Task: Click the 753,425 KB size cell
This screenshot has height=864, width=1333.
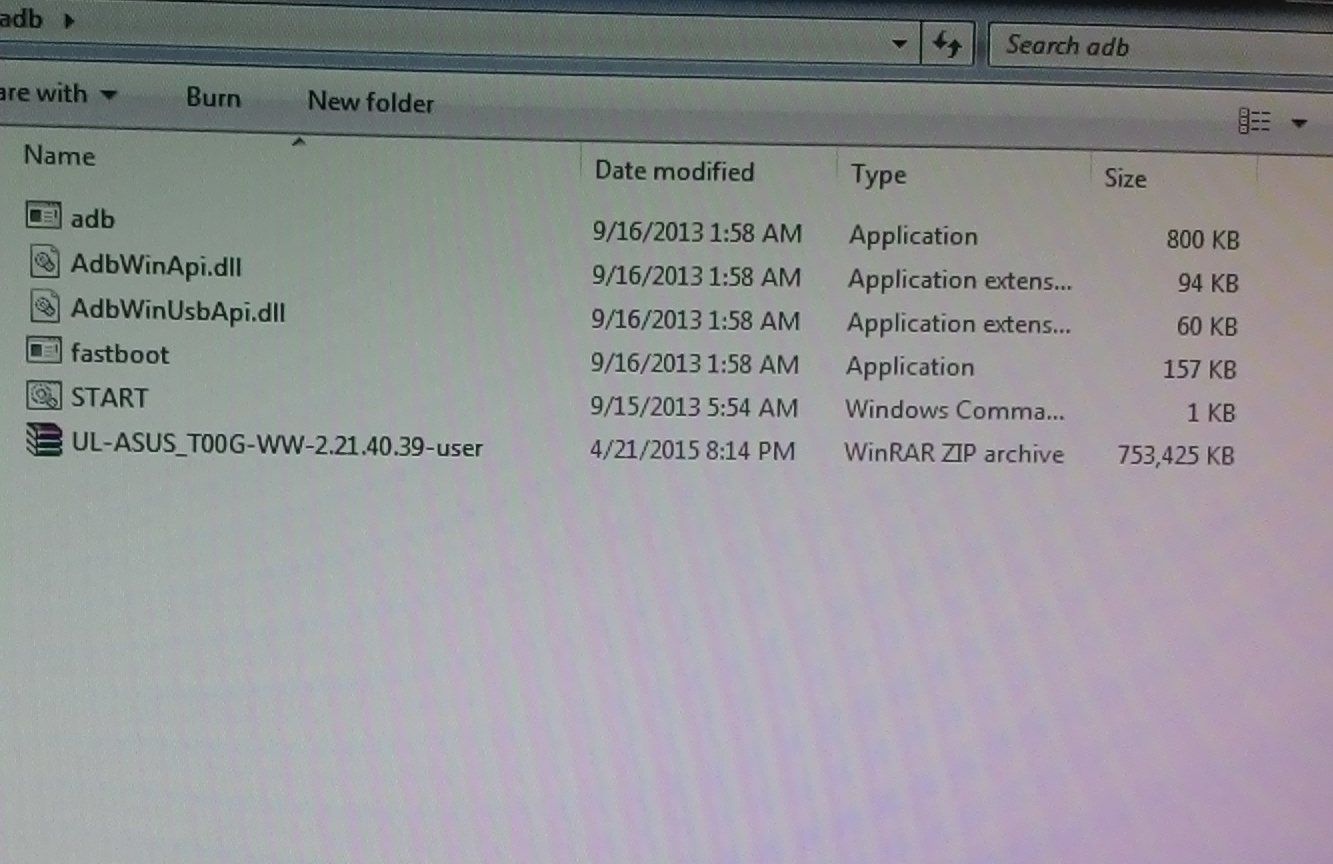Action: coord(1176,456)
